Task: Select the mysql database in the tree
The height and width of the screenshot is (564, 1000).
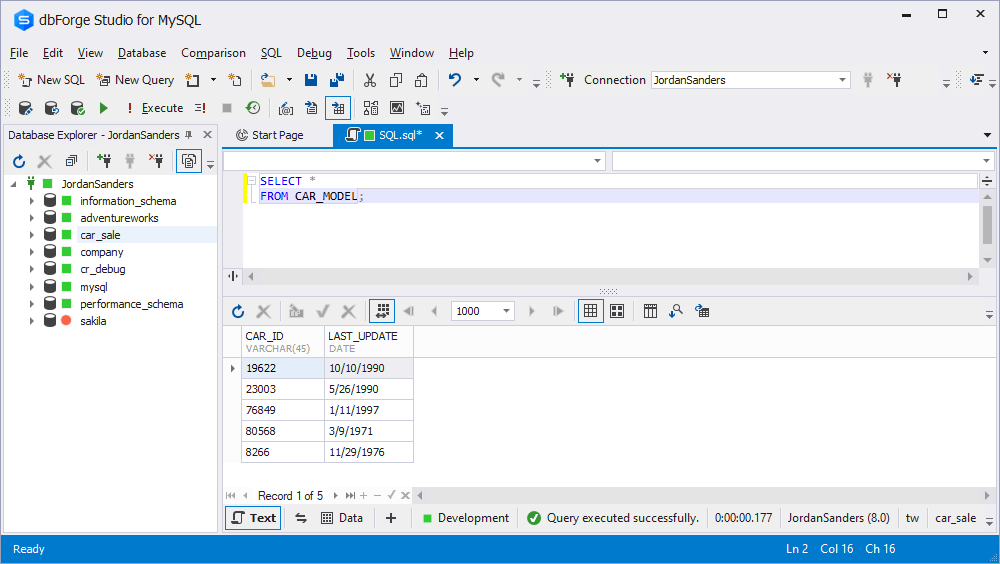Action: 94,287
